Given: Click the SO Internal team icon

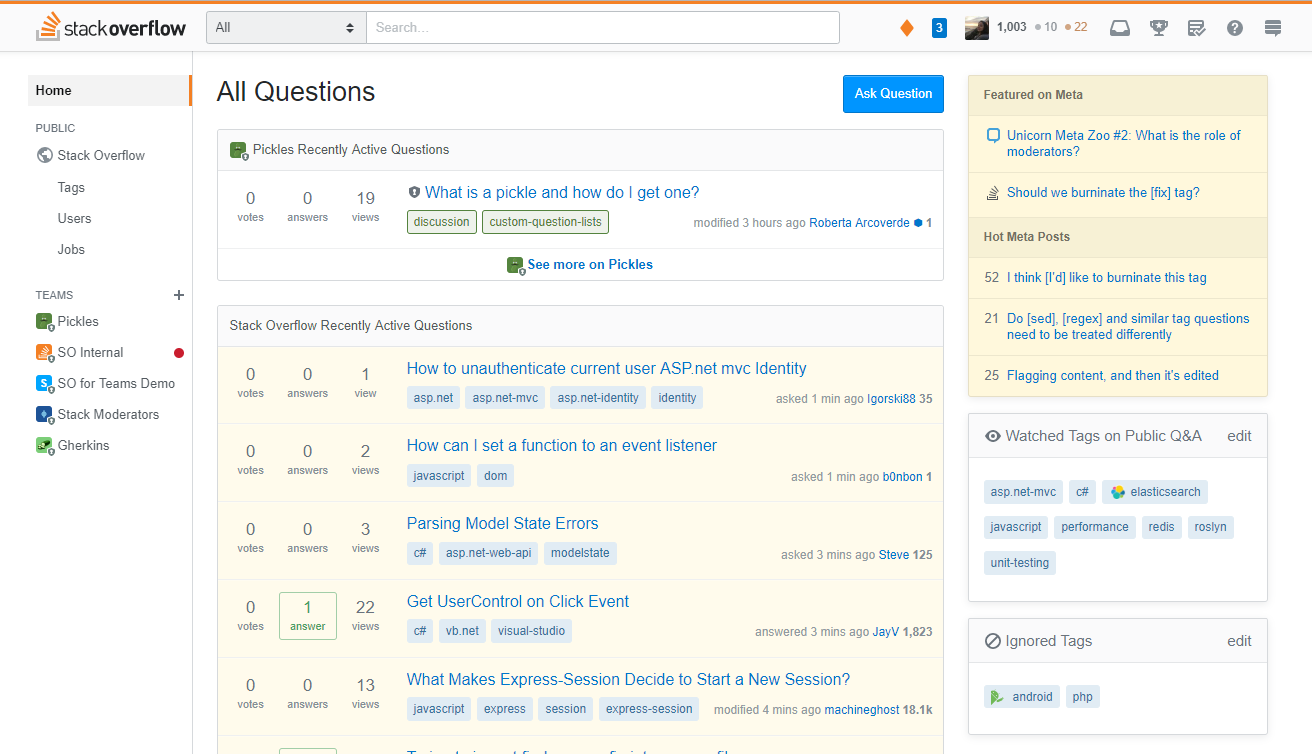Looking at the screenshot, I should 44,352.
